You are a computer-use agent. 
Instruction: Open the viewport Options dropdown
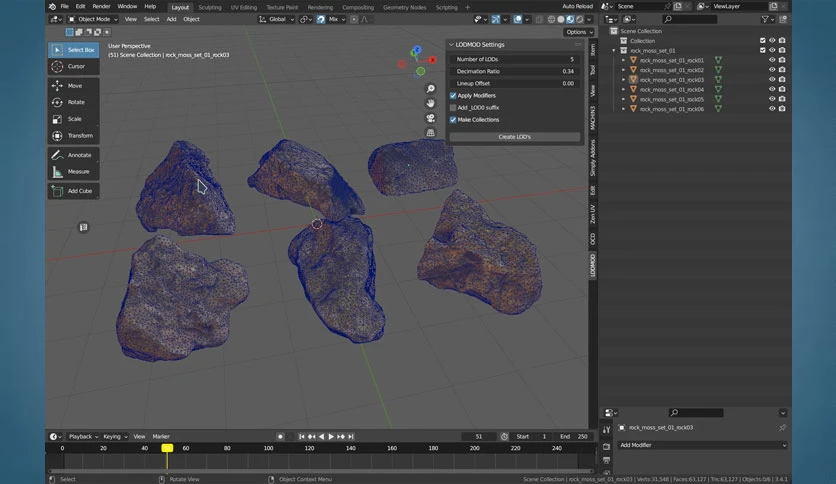(578, 32)
